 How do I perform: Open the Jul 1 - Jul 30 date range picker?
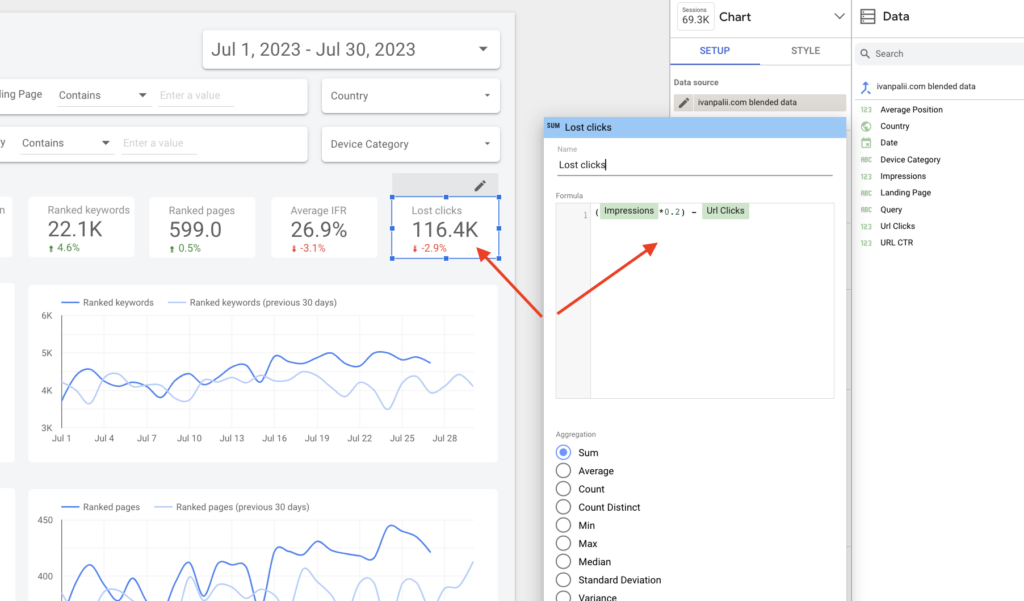click(x=350, y=49)
